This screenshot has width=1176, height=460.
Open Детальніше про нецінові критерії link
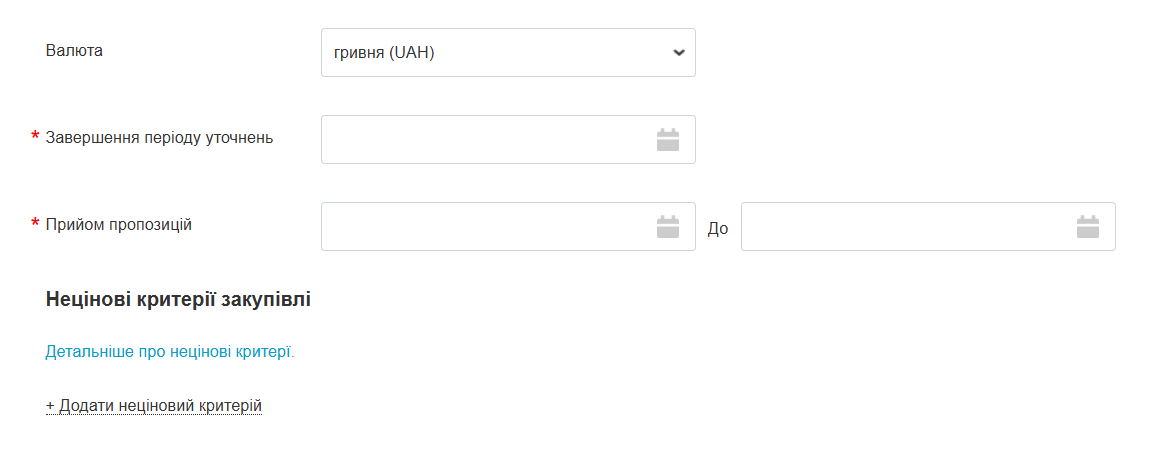coord(170,352)
